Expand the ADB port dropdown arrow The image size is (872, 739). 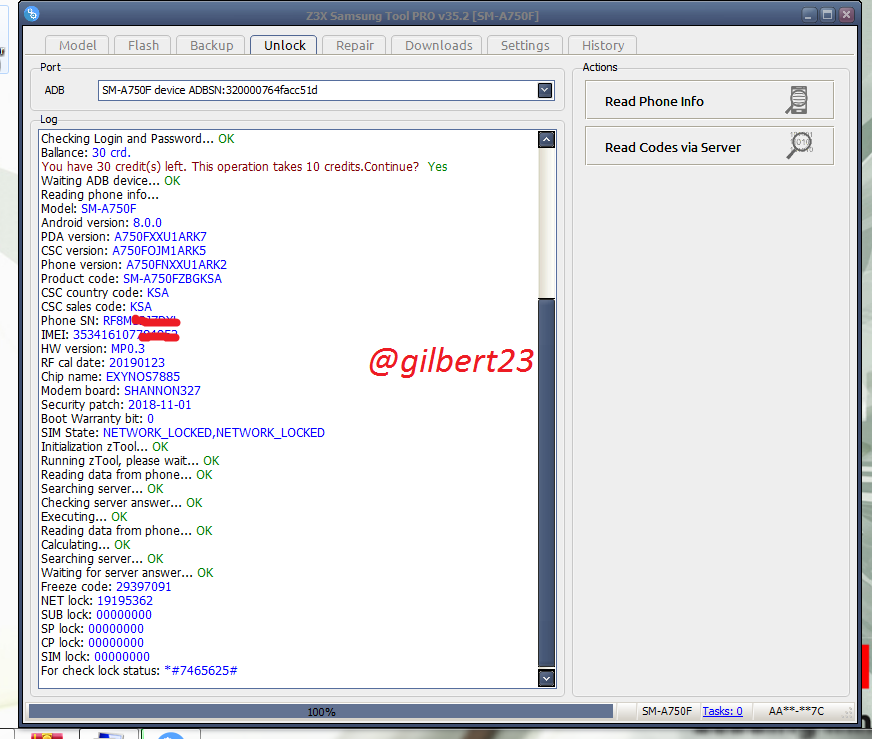(545, 90)
